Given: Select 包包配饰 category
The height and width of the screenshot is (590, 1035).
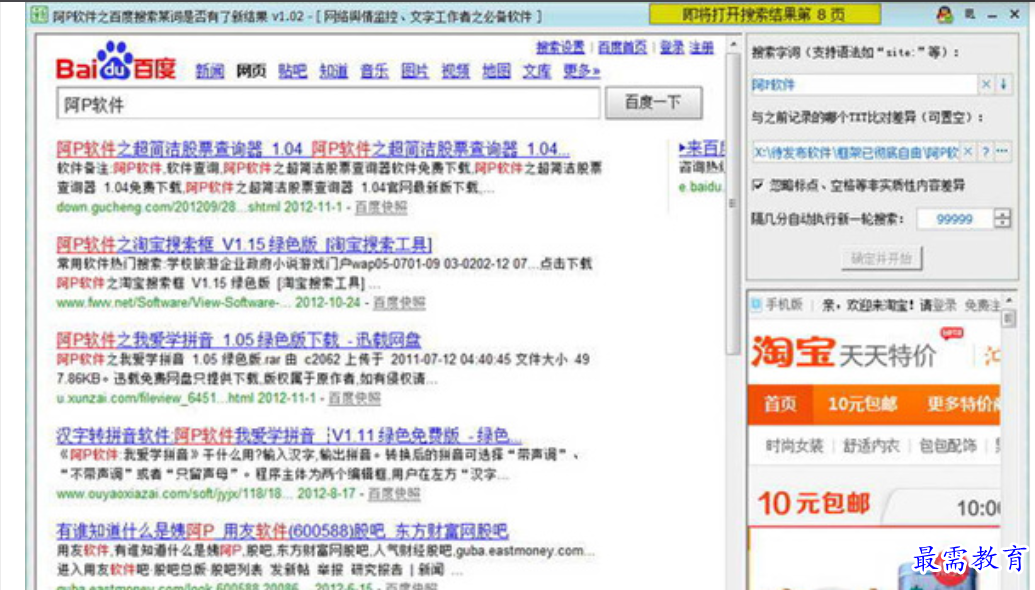Looking at the screenshot, I should coord(948,446).
